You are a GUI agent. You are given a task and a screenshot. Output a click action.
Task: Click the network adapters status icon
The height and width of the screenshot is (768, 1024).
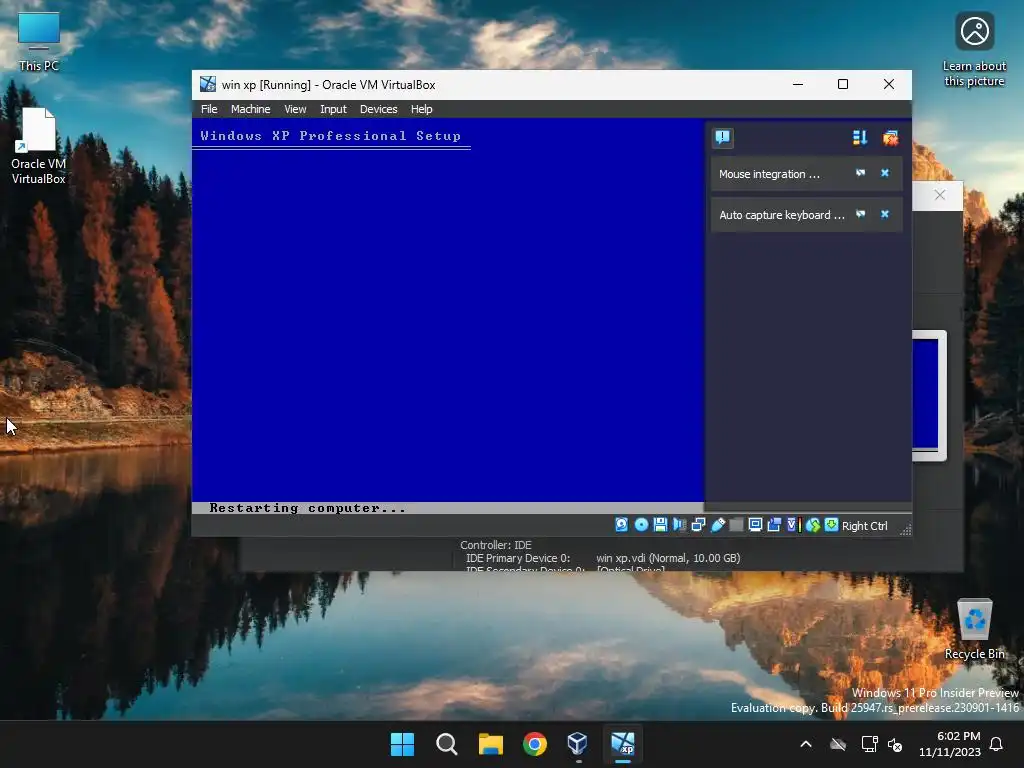click(698, 525)
